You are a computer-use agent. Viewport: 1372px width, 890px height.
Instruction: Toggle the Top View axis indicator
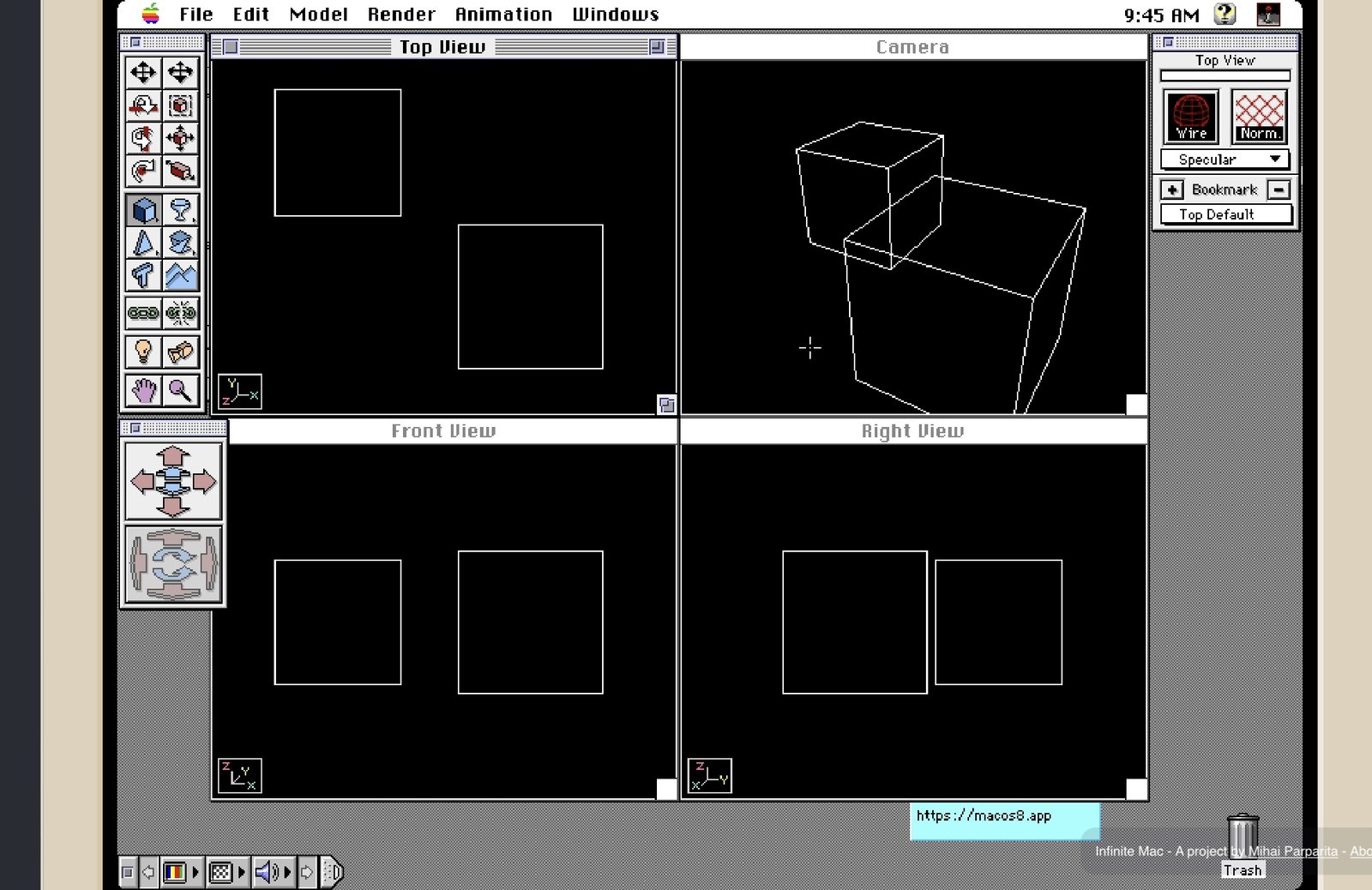(239, 392)
